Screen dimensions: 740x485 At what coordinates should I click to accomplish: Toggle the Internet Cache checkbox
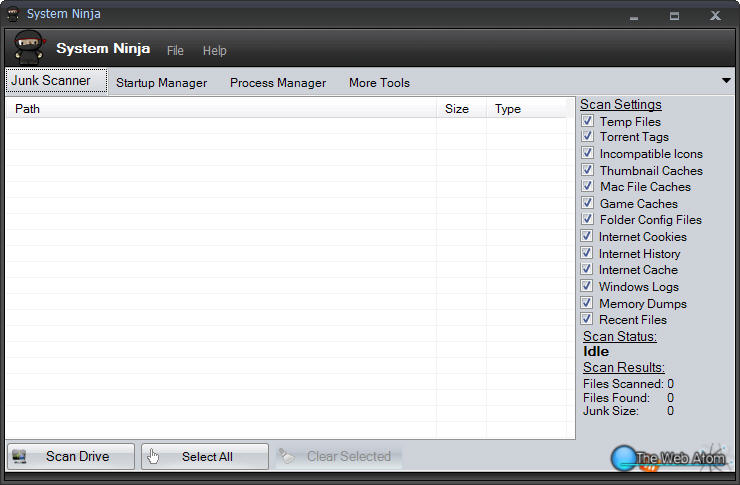(587, 269)
